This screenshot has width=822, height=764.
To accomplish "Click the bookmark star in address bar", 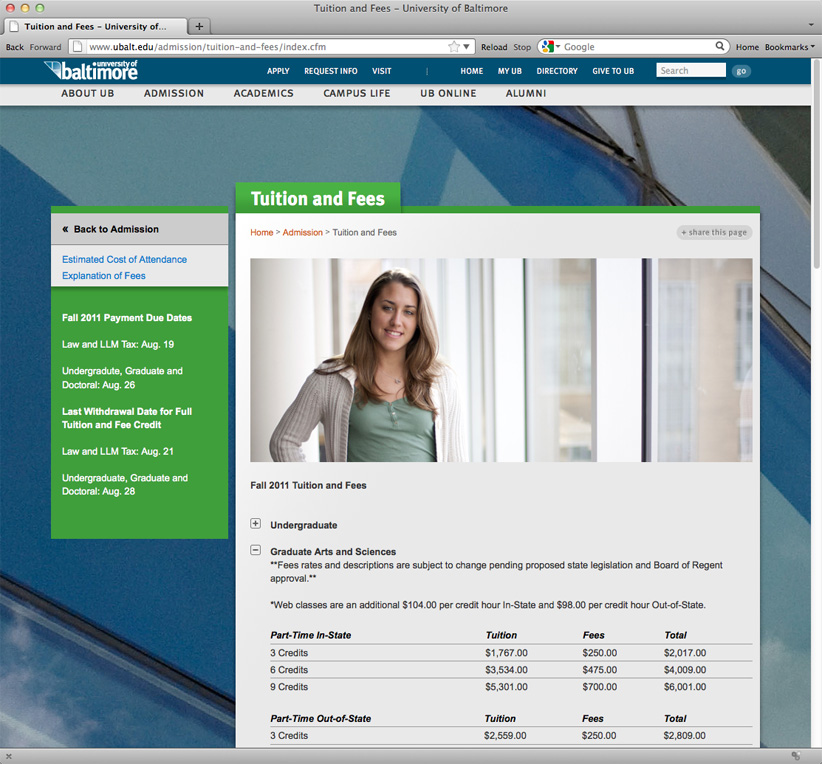I will coord(454,47).
